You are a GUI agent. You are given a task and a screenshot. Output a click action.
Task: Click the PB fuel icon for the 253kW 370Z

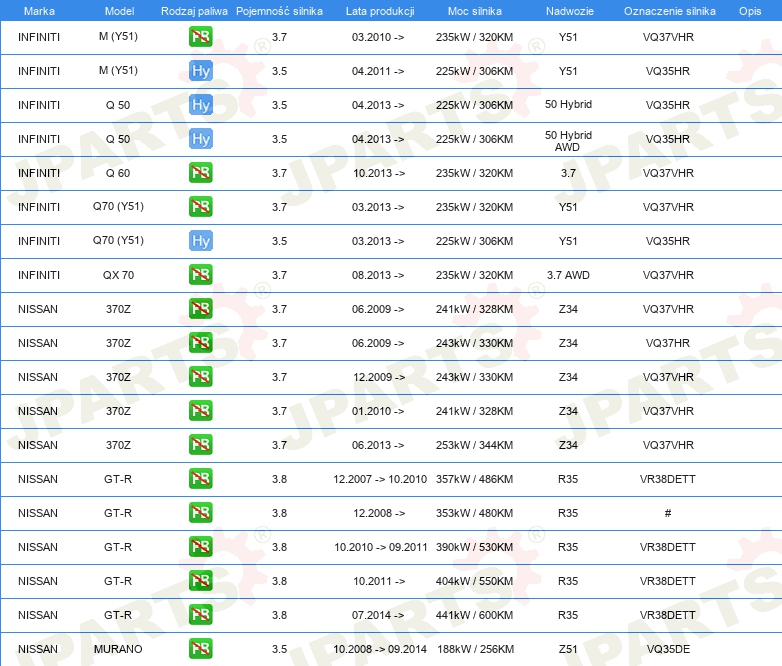[x=201, y=445]
